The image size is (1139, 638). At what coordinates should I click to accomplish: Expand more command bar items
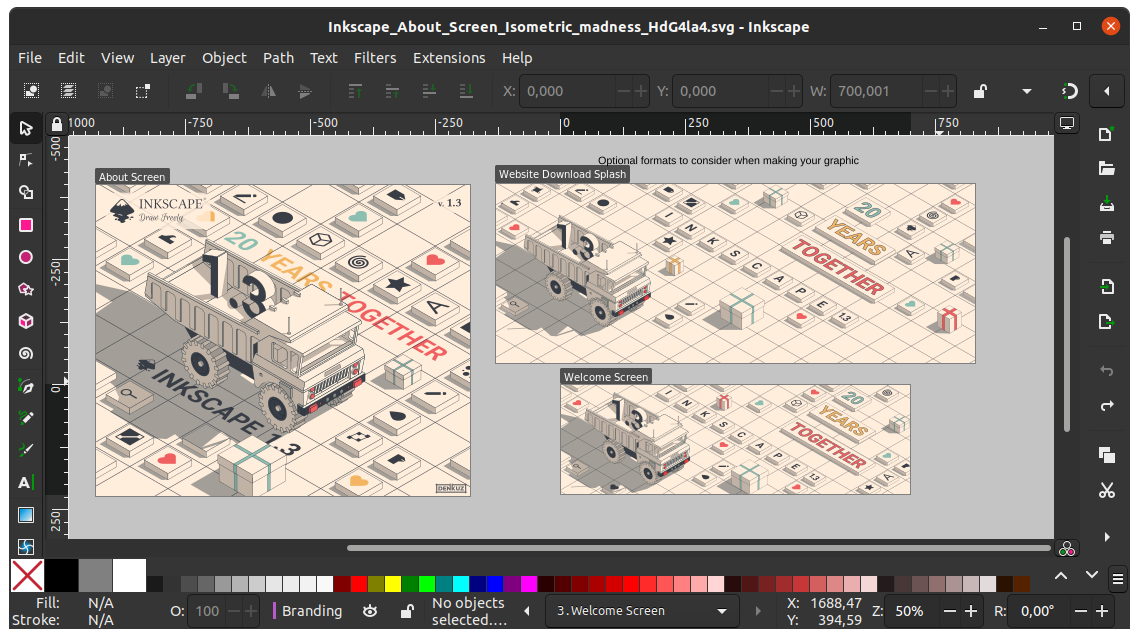1106,537
